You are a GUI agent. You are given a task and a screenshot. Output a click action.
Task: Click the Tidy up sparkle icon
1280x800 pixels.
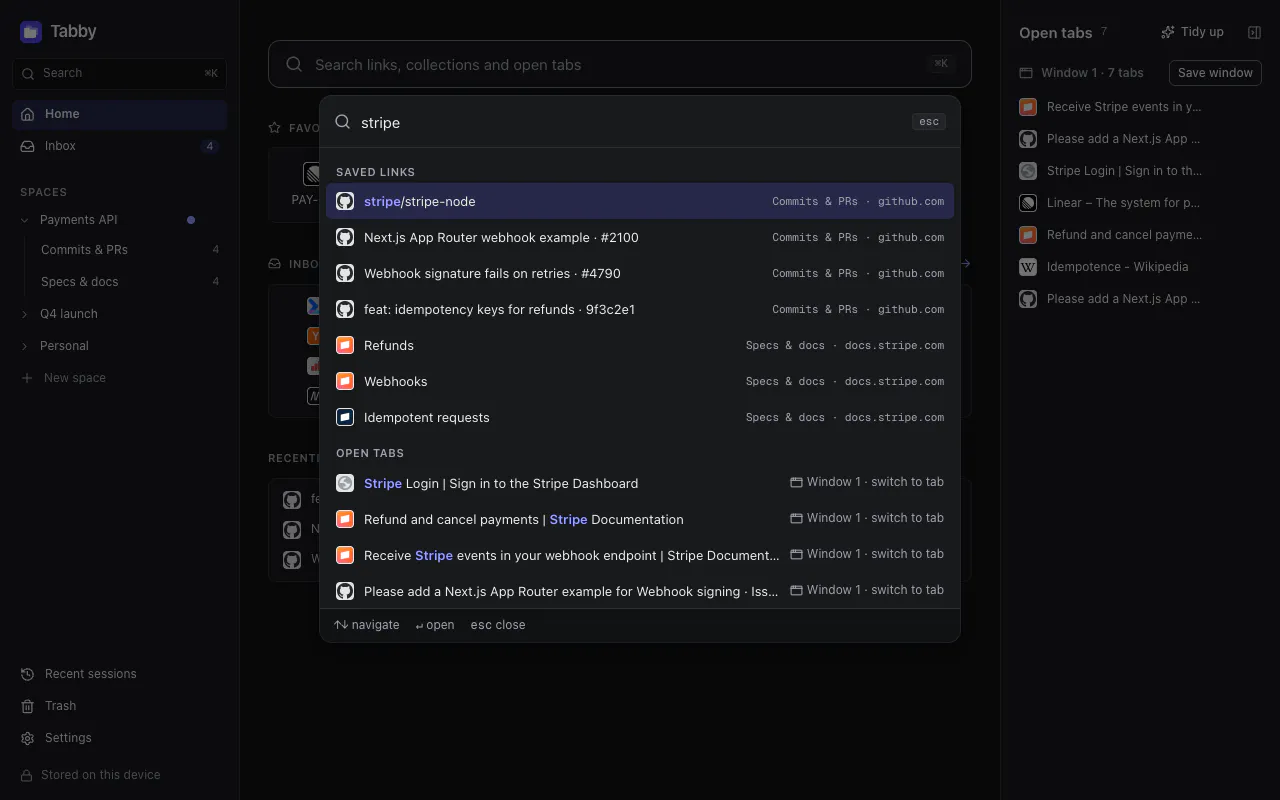[1168, 32]
